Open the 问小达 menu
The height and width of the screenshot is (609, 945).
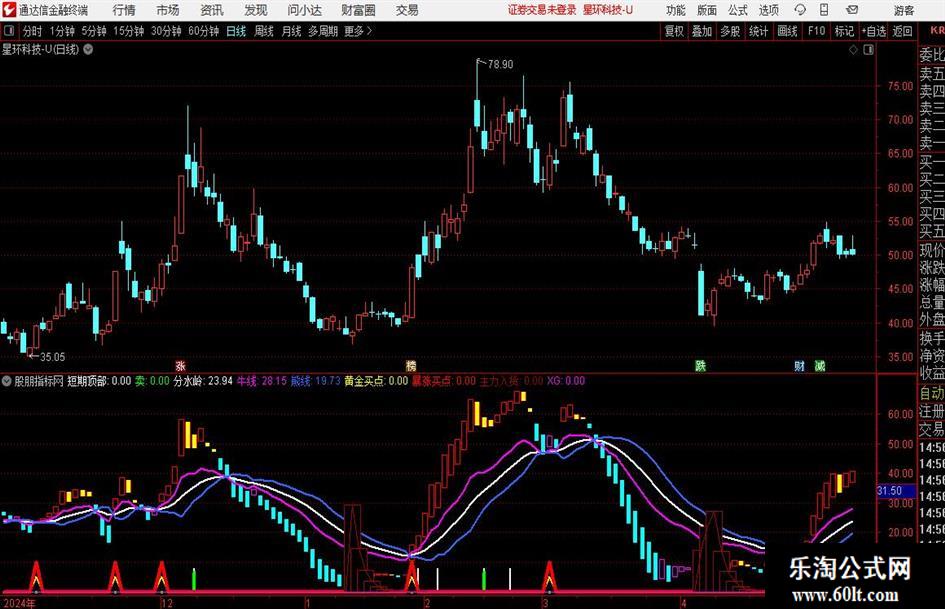point(305,10)
